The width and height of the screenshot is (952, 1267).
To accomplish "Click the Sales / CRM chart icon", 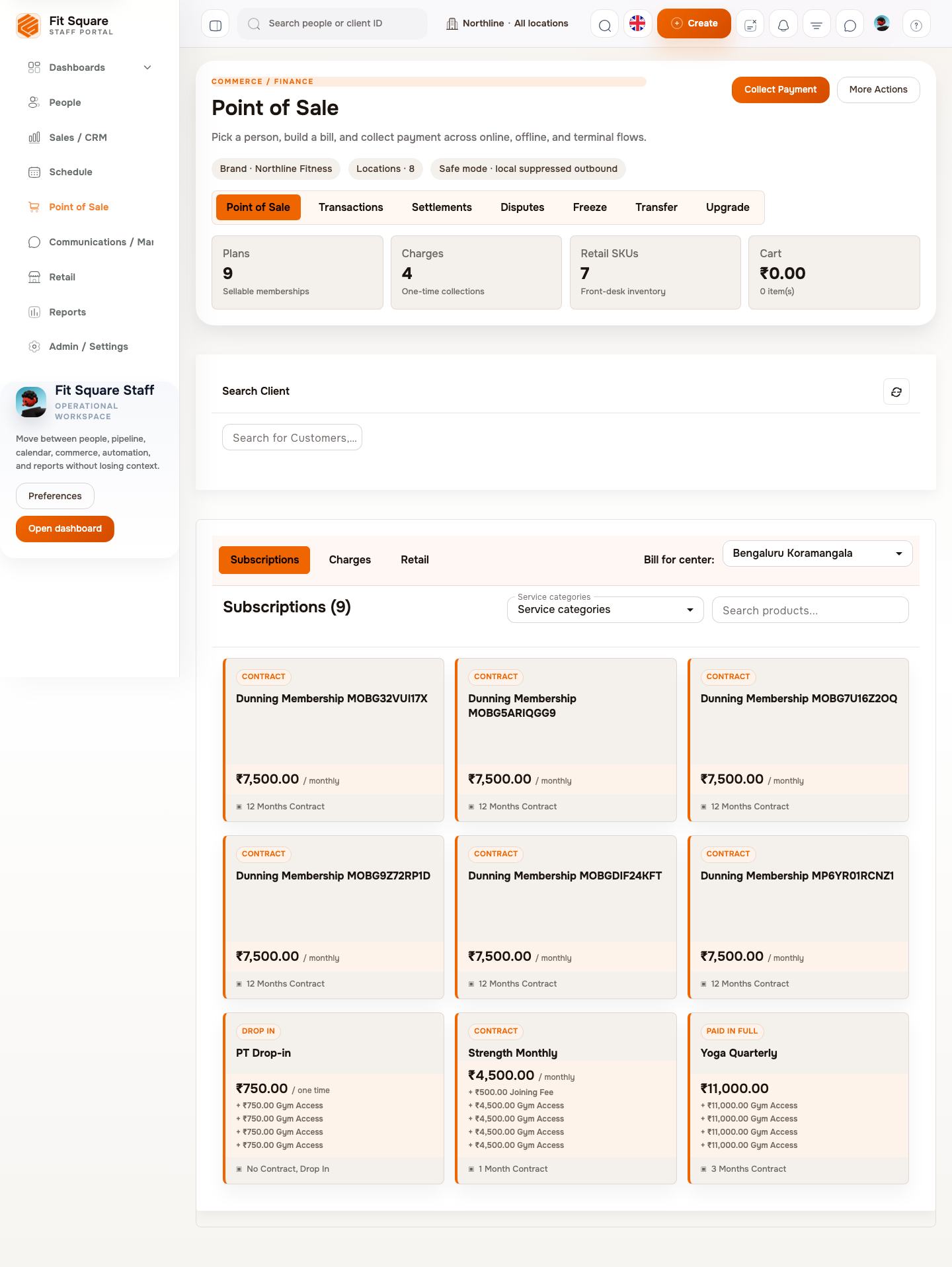I will [34, 138].
